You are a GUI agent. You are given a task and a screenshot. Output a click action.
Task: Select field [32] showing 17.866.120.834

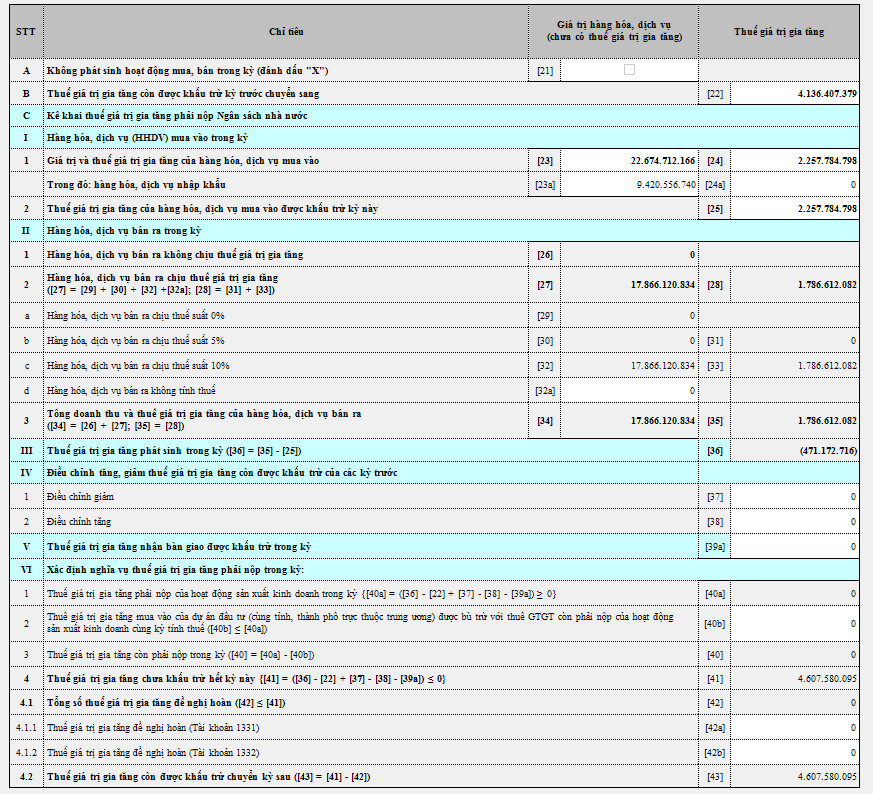coord(629,366)
